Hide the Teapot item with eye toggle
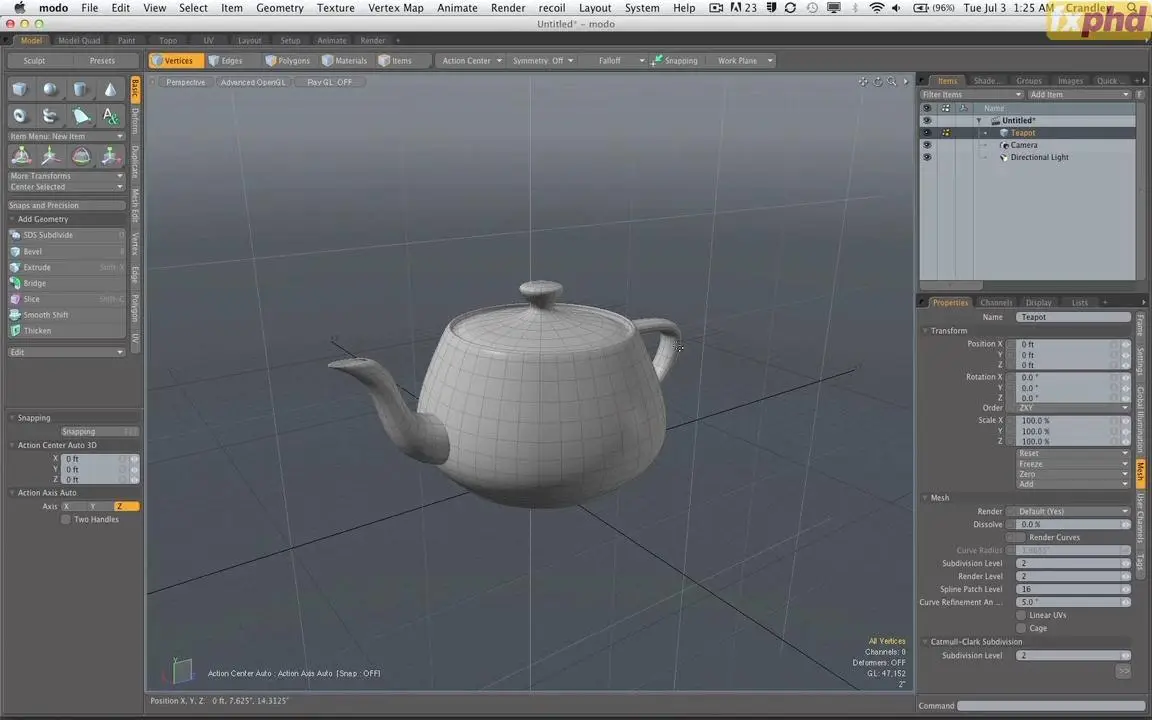Viewport: 1152px width, 720px height. (x=926, y=133)
